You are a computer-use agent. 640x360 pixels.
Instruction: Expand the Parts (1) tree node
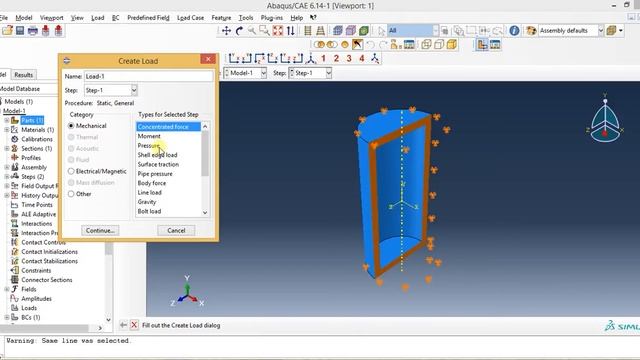click(x=7, y=120)
